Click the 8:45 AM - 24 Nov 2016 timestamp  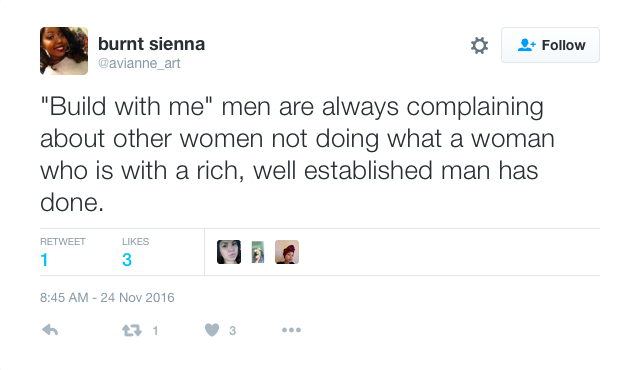[107, 298]
